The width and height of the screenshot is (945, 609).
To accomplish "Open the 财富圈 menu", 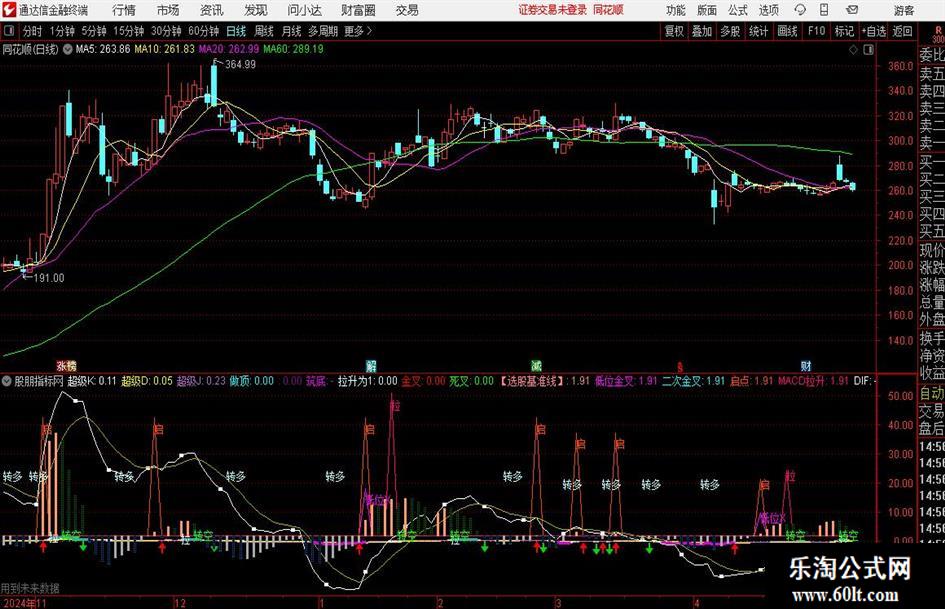I will click(x=358, y=10).
